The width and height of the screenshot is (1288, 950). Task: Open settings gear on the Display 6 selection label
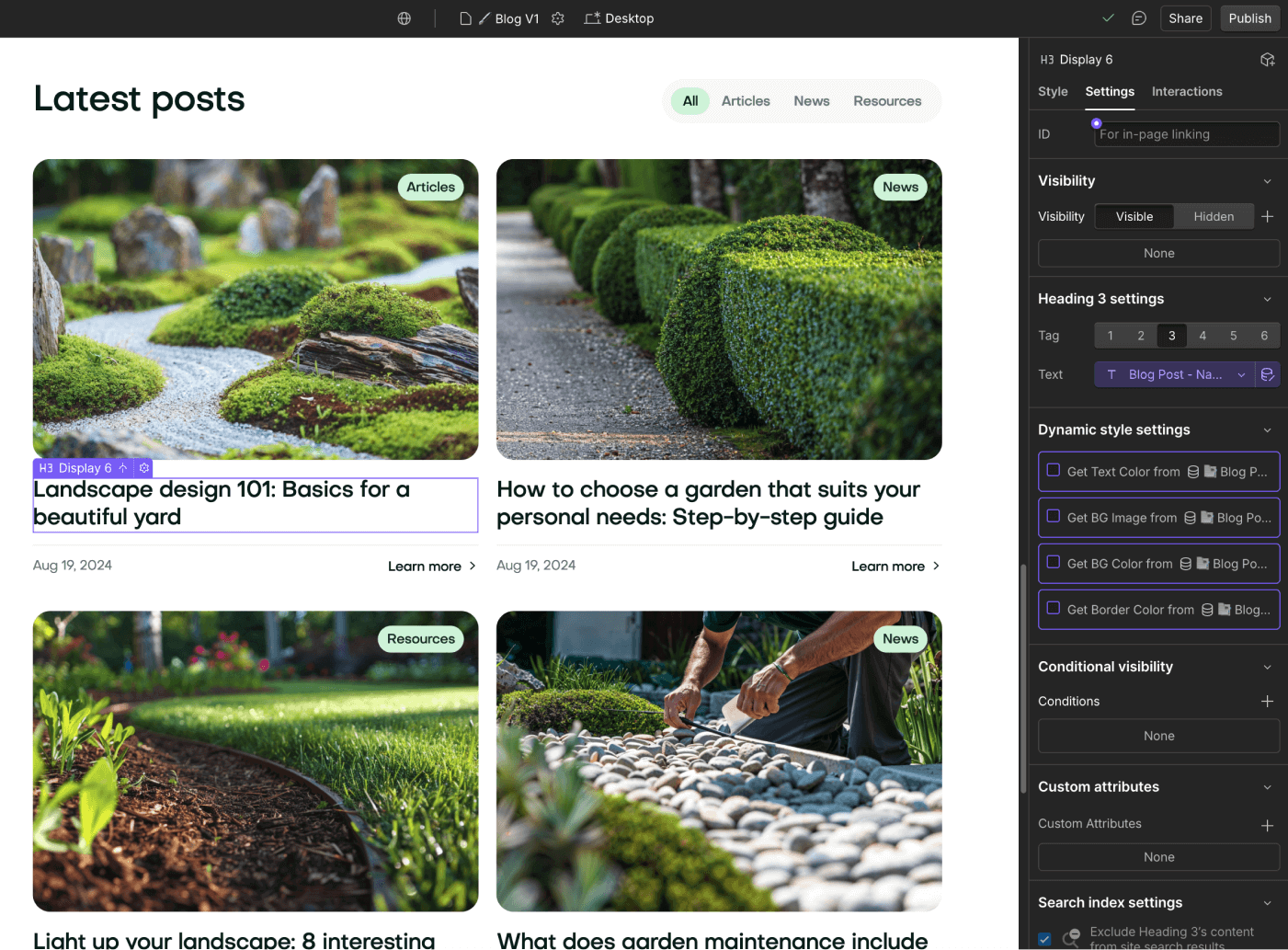click(x=143, y=467)
